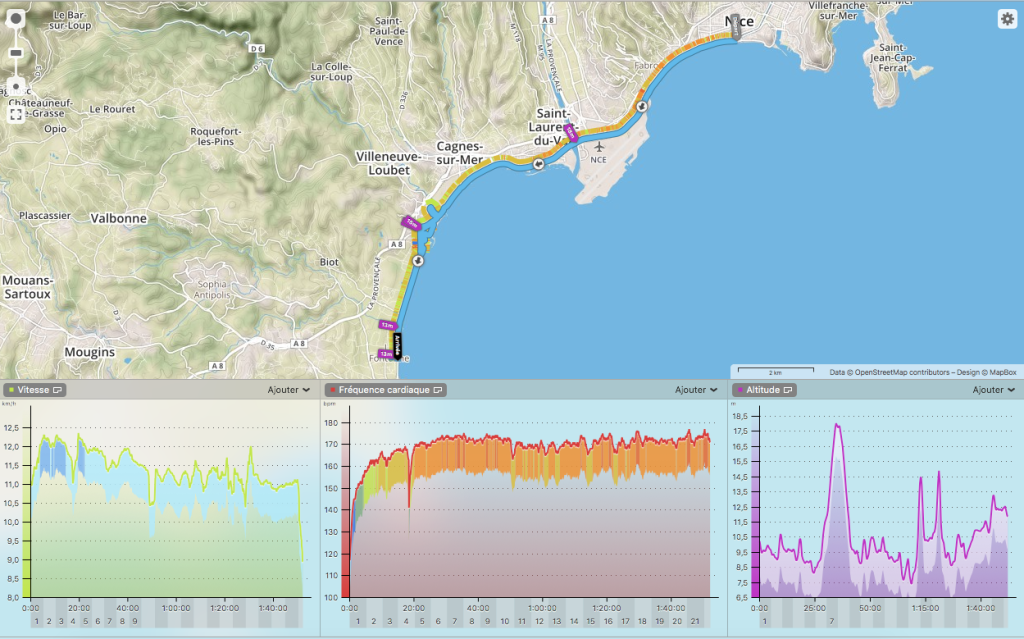Viewport: 1024px width, 639px height.
Task: Select the Altitude chart label
Action: tap(764, 390)
